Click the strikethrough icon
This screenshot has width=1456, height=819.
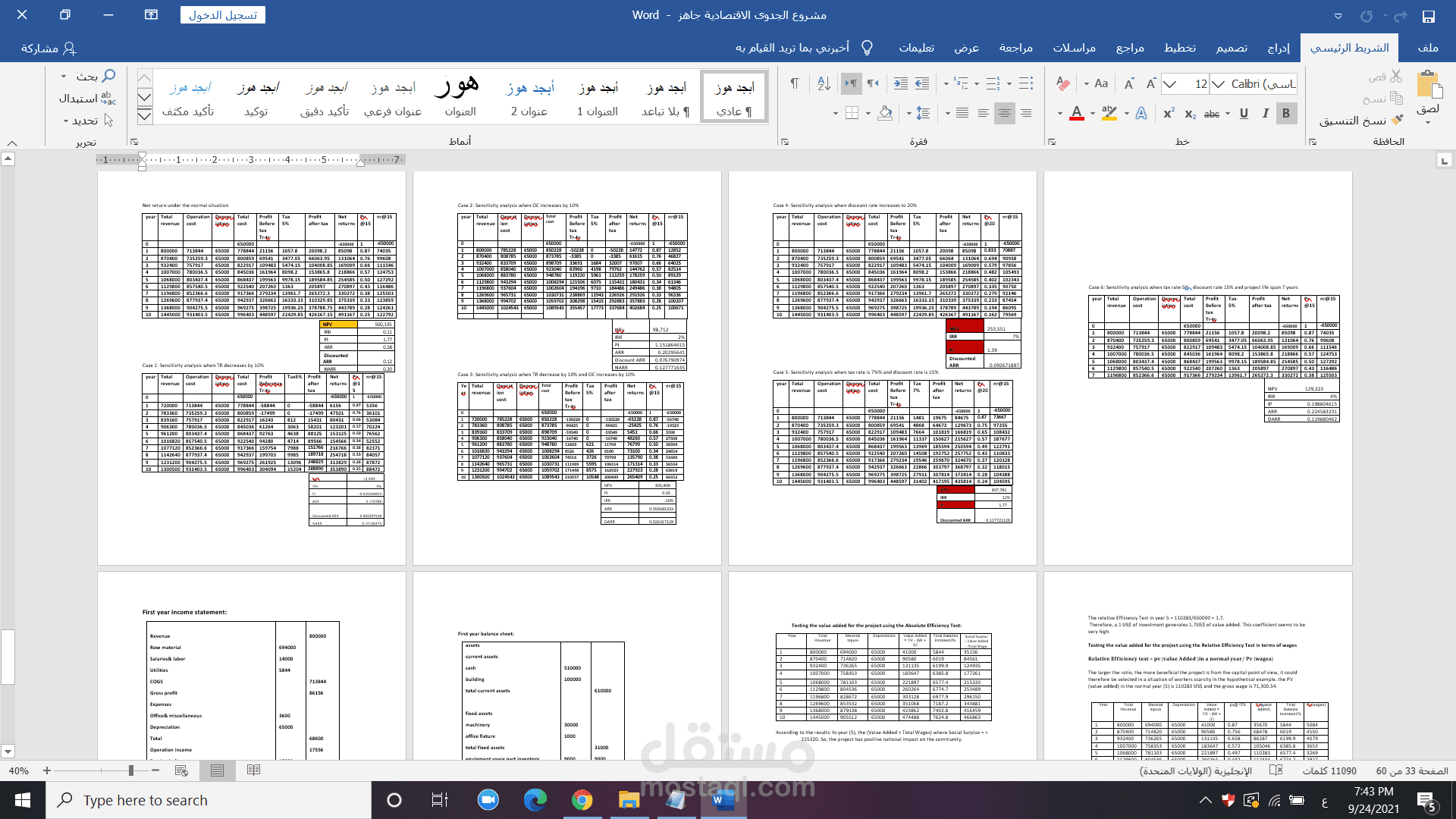pos(1212,114)
